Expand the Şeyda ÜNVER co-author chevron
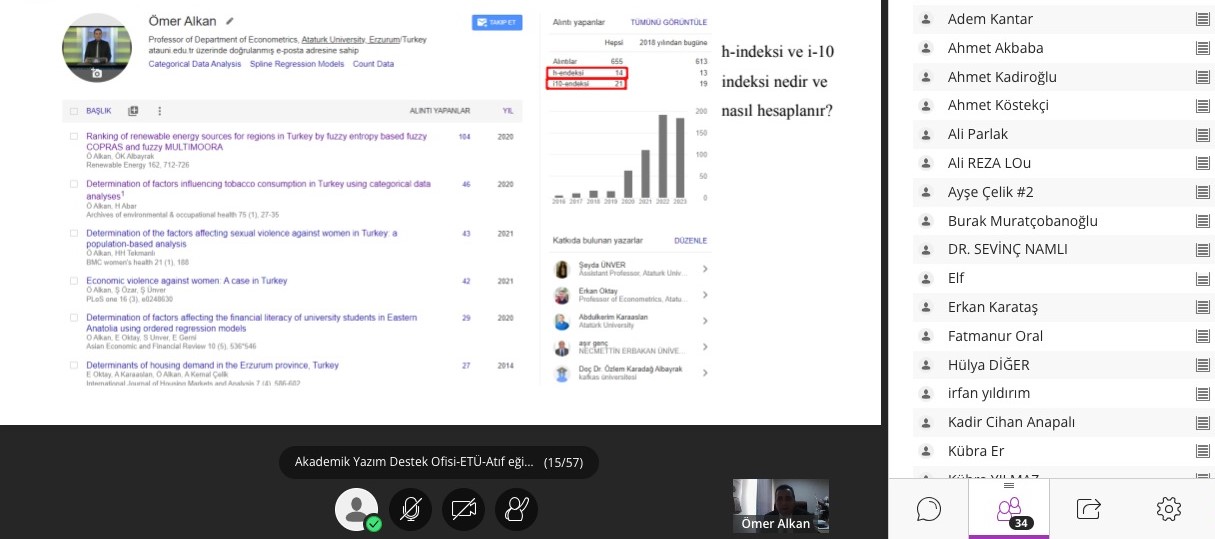This screenshot has height=539, width=1215. 705,269
